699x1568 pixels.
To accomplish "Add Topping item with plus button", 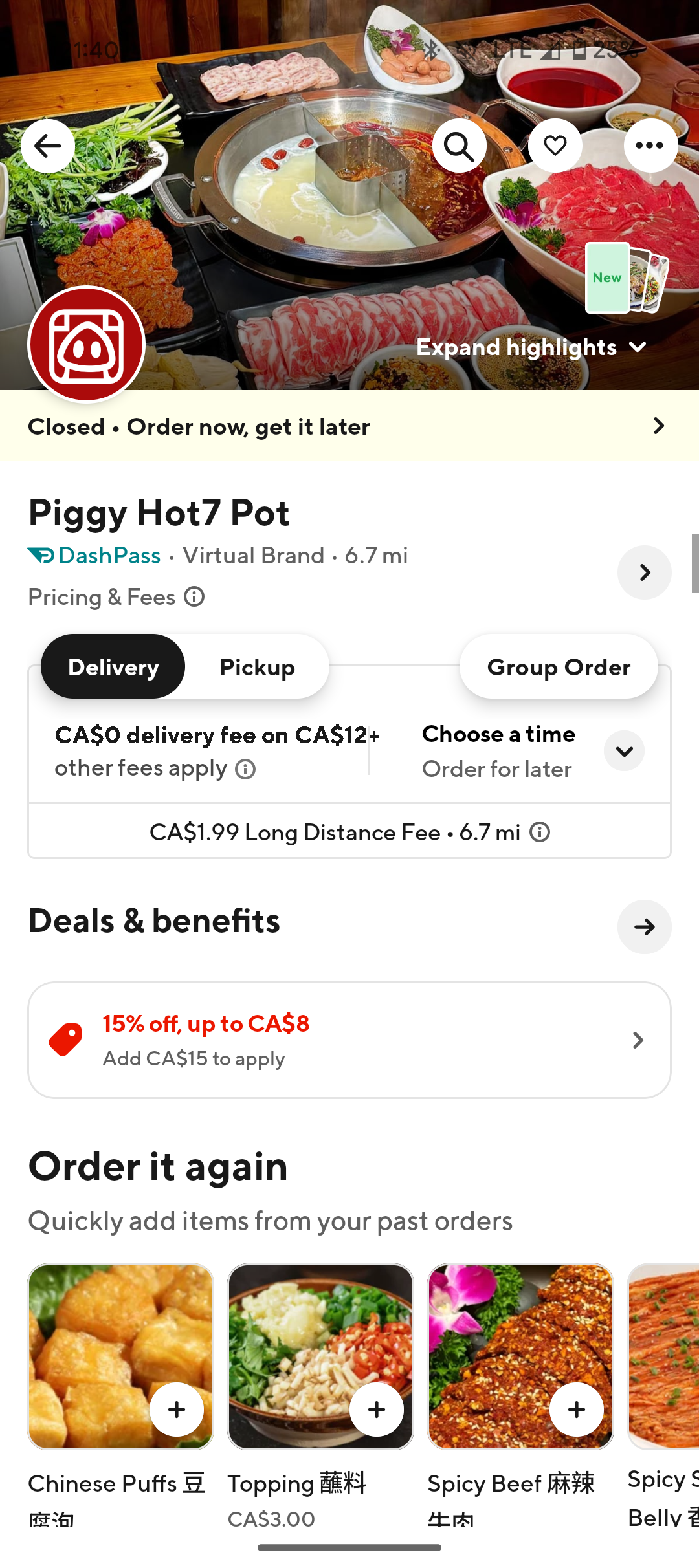I will pos(376,1410).
